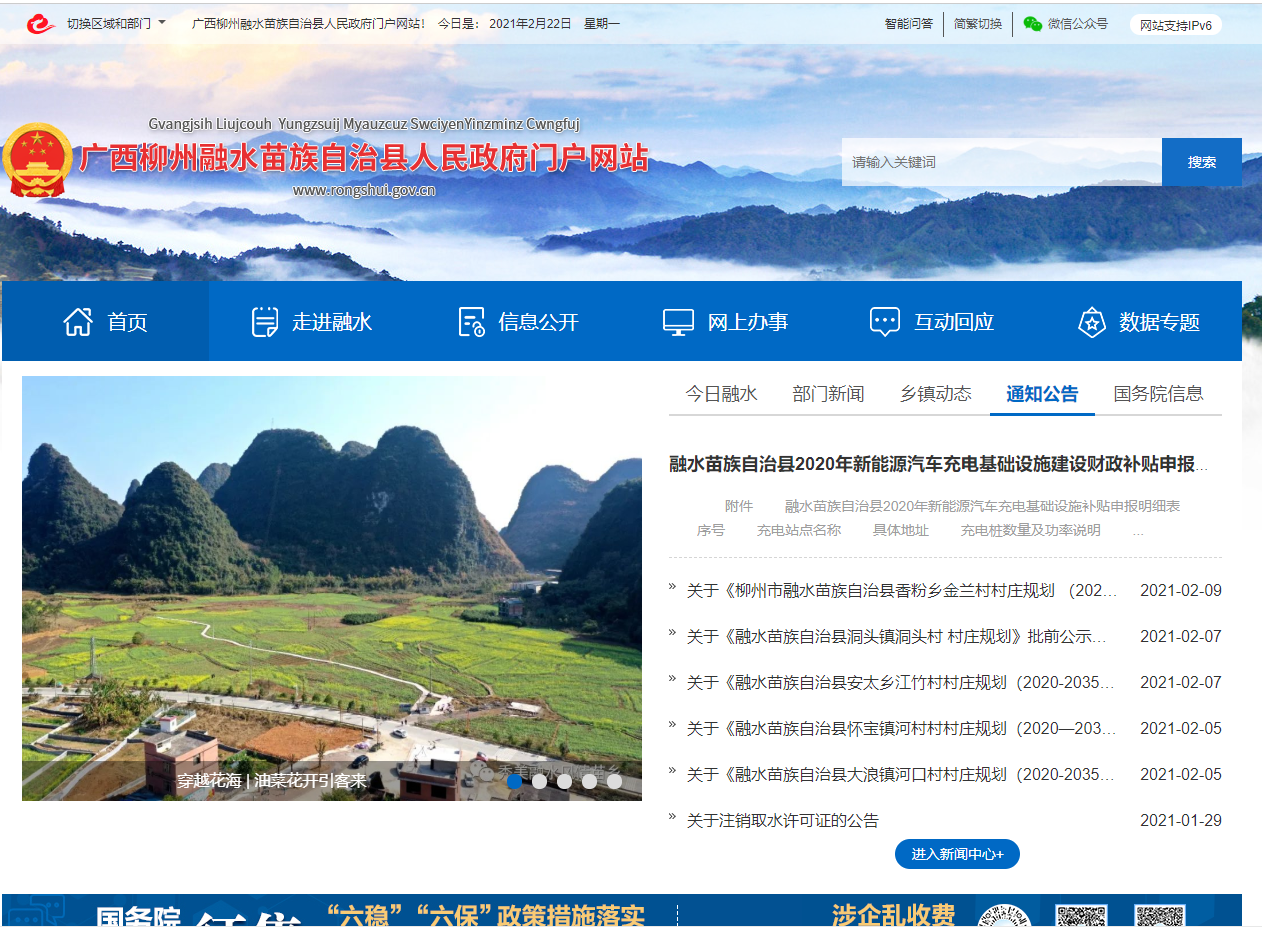
Task: Switch to the 部门新闻 tab
Action: 828,394
